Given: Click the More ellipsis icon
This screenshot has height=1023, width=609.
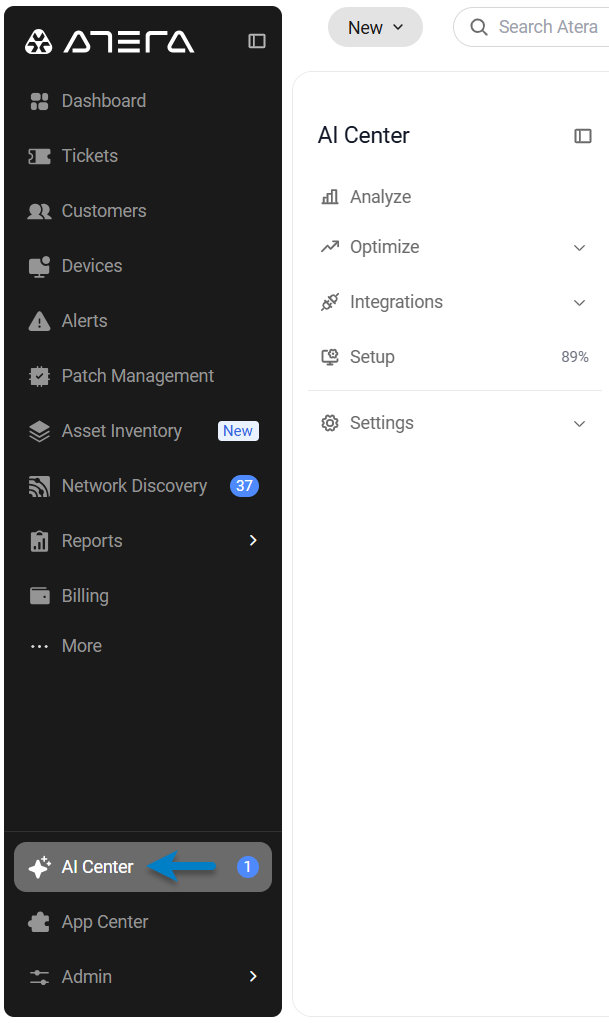Looking at the screenshot, I should (39, 647).
